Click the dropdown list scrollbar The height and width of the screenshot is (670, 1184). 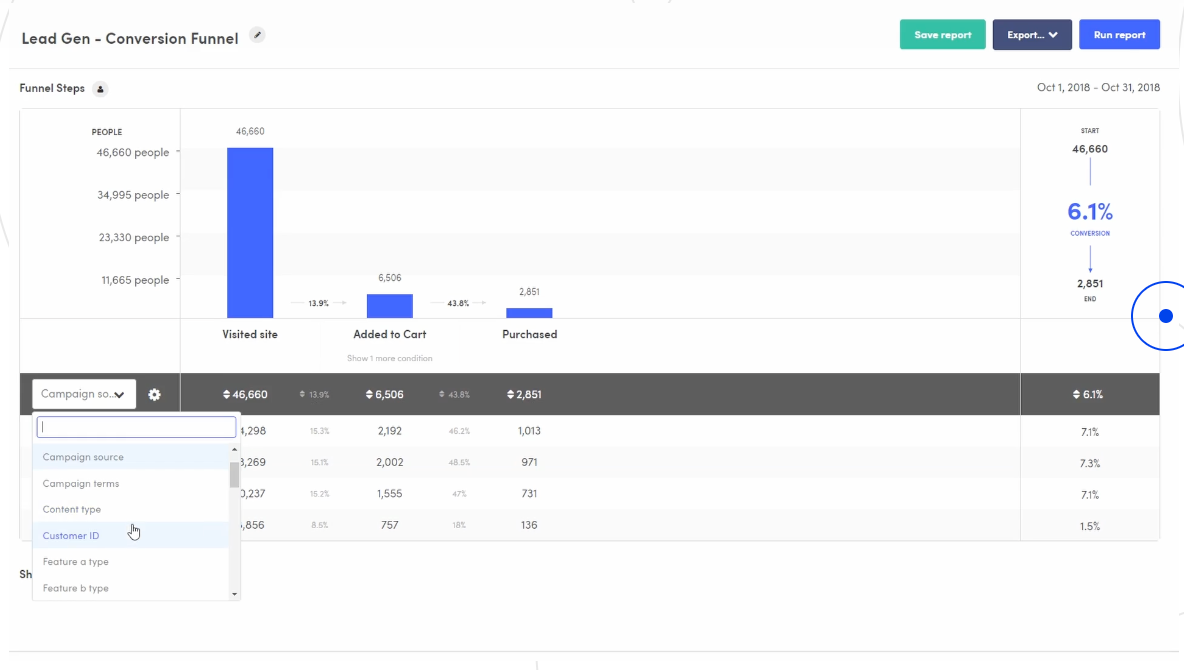(x=233, y=470)
